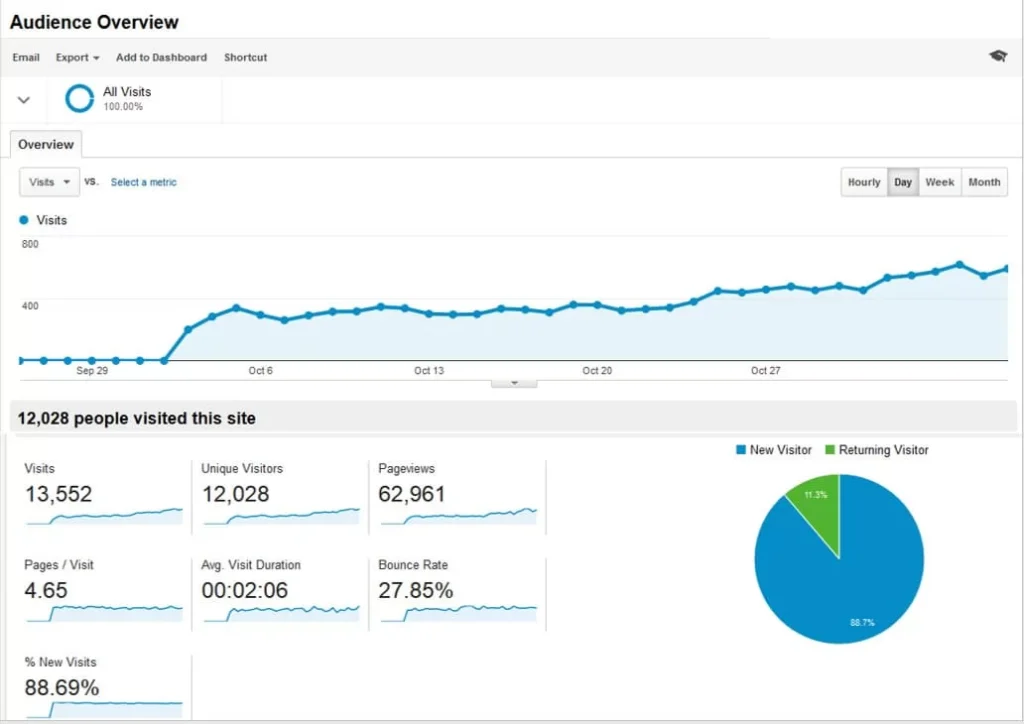Switch graph to Day view

tap(903, 182)
